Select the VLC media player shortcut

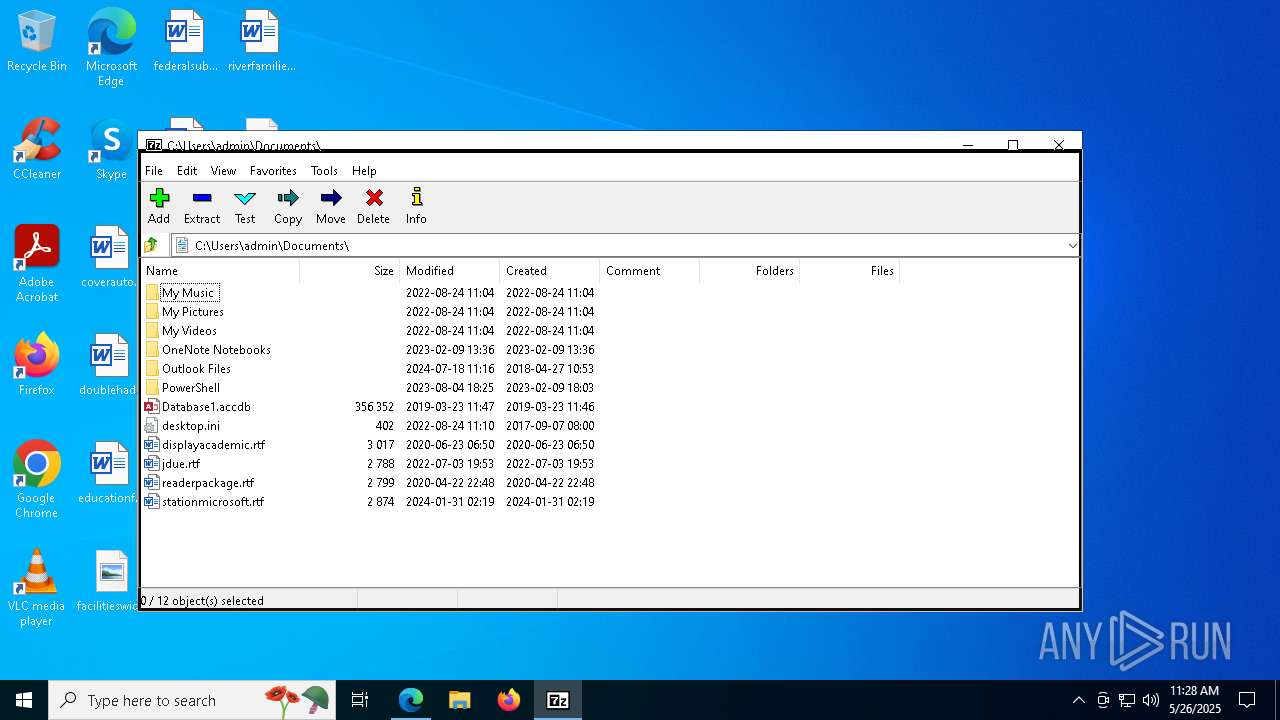point(37,588)
